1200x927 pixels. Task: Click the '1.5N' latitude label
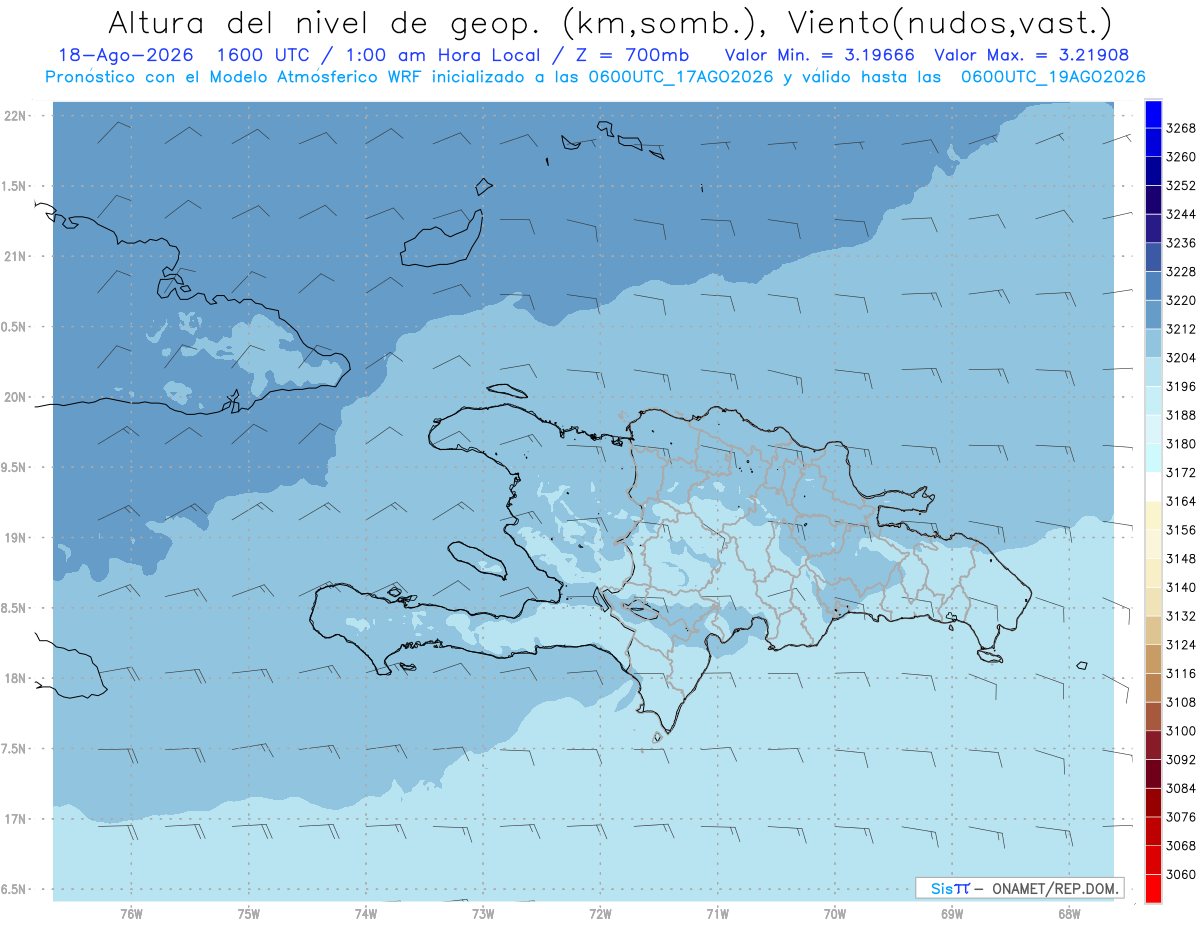click(14, 186)
